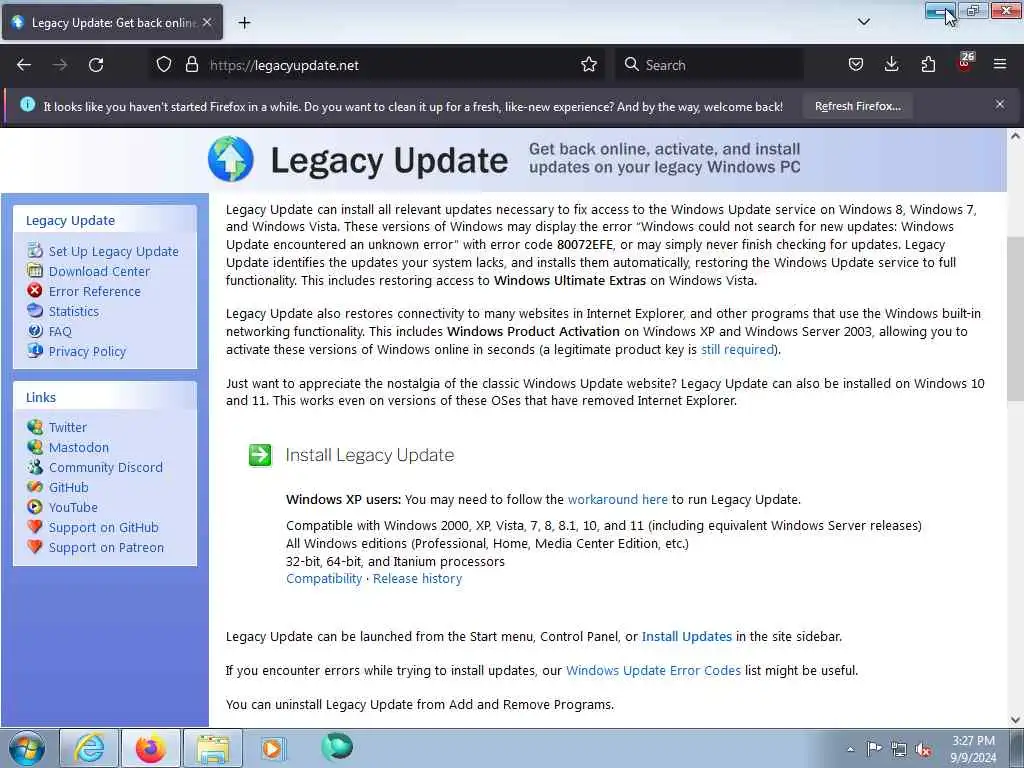Click the scrollbar up arrow
This screenshot has width=1024, height=768.
click(x=1016, y=136)
